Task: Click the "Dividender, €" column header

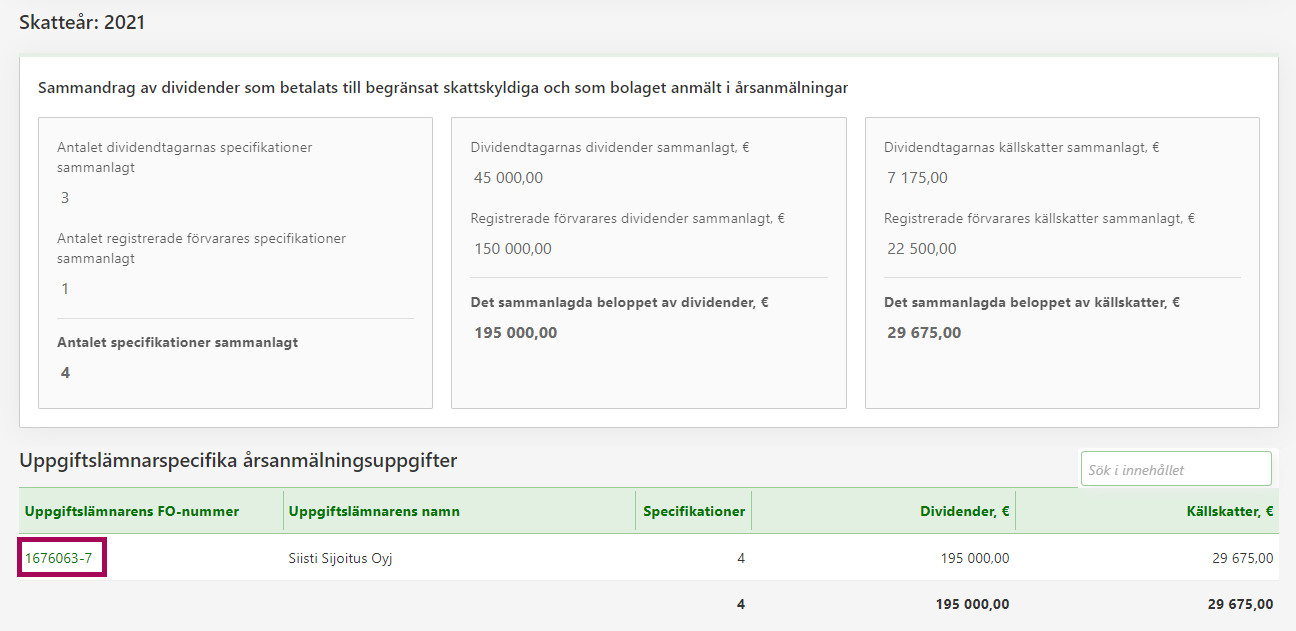Action: point(964,511)
